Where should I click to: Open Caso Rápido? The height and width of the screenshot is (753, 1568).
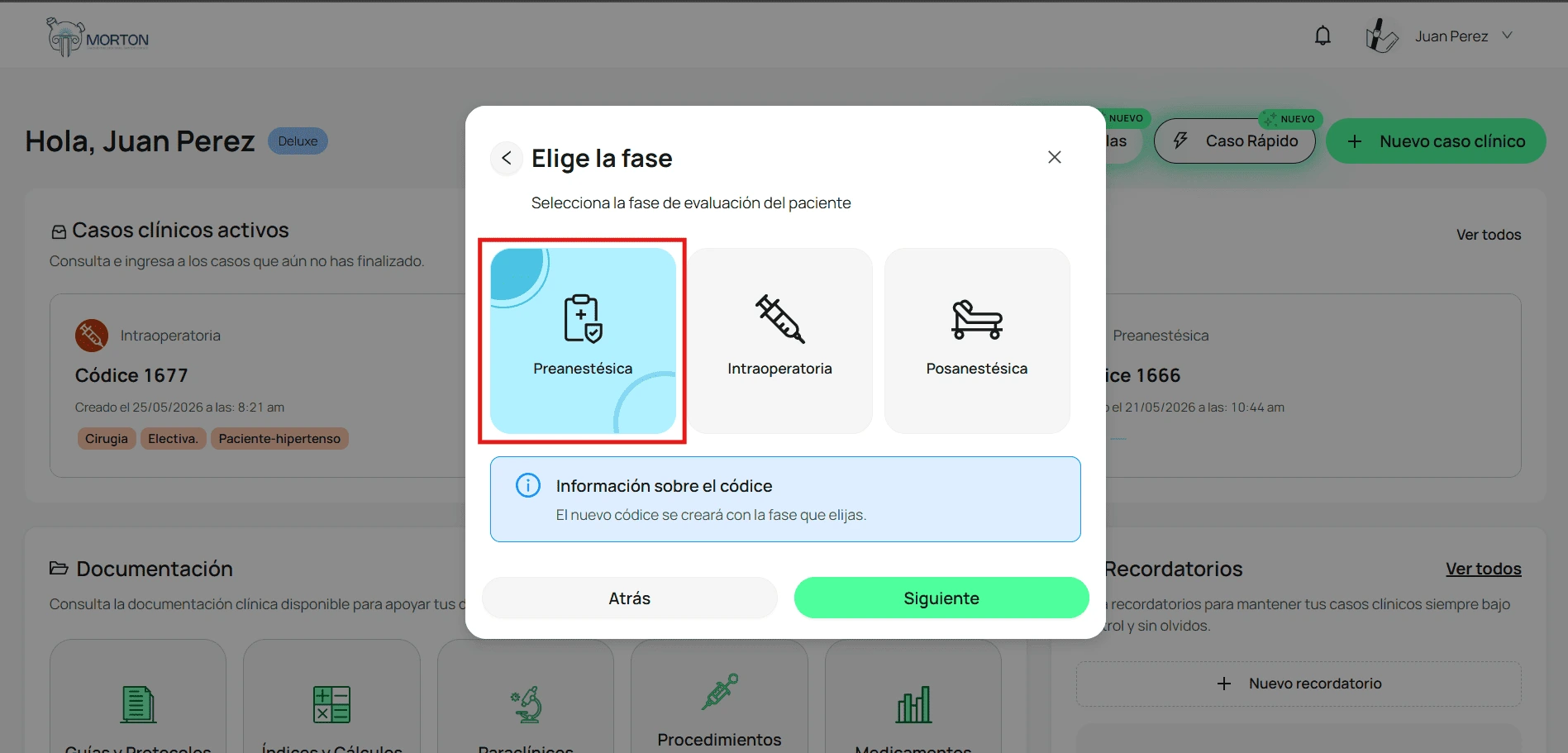point(1235,141)
